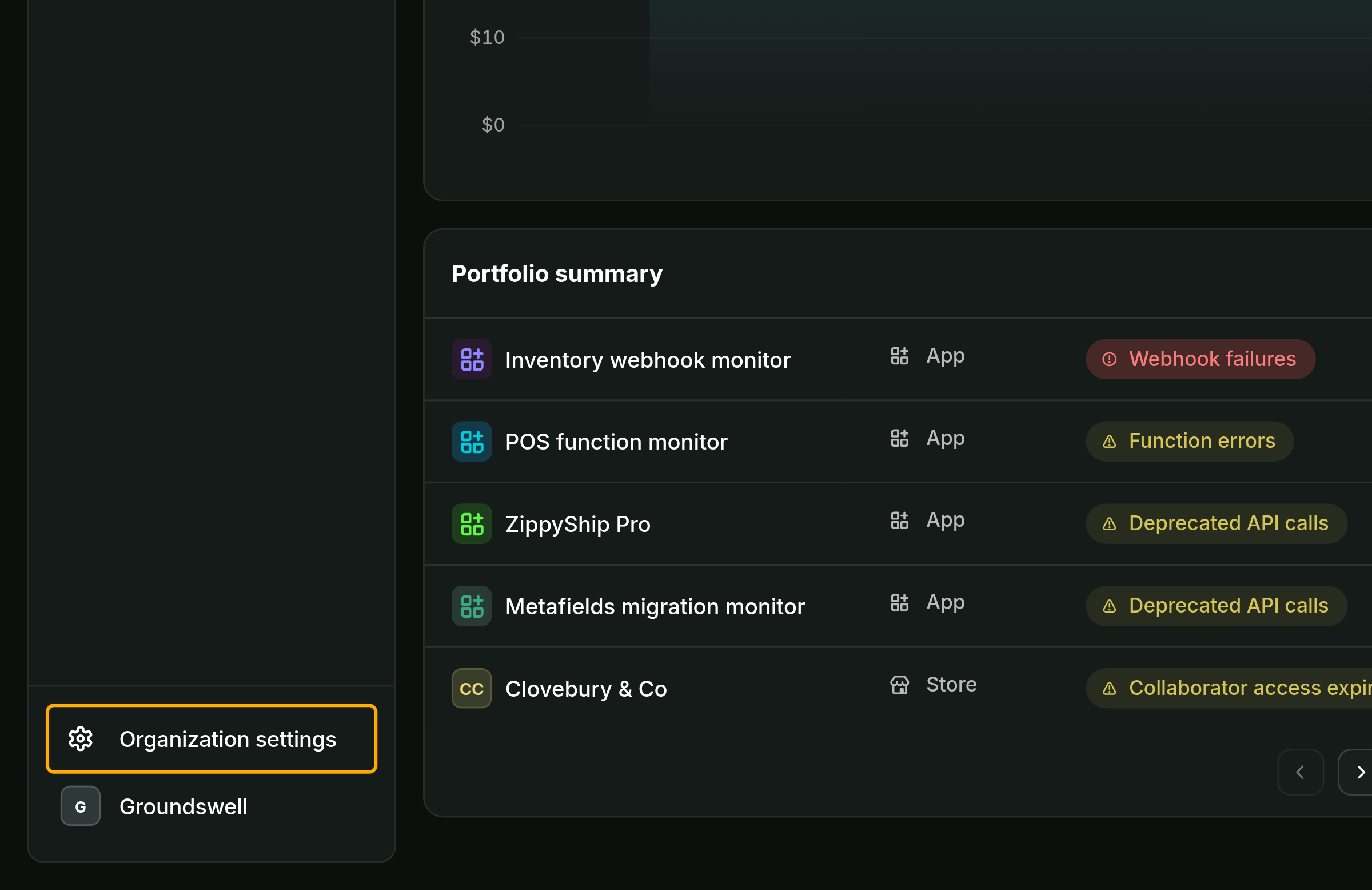Click the green ZippyShip Pro app icon
Viewport: 1372px width, 890px height.
coord(472,525)
